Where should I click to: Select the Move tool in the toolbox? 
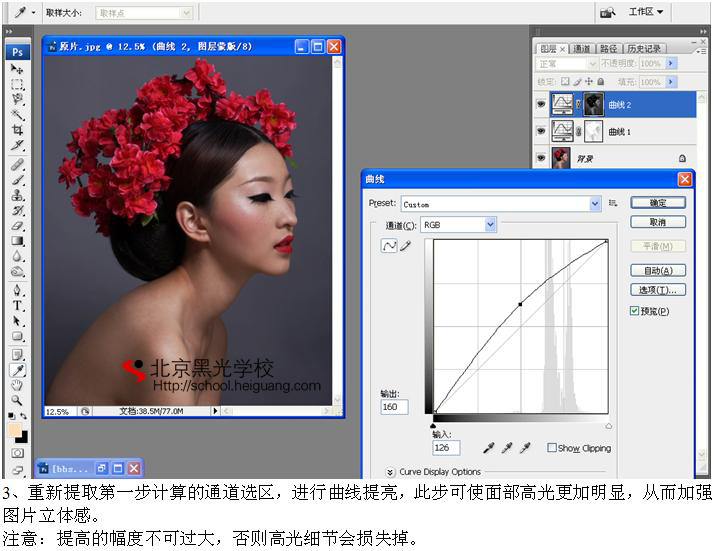click(17, 69)
